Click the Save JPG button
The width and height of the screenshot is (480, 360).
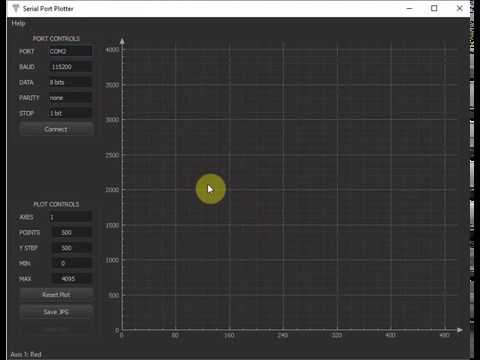tap(56, 312)
